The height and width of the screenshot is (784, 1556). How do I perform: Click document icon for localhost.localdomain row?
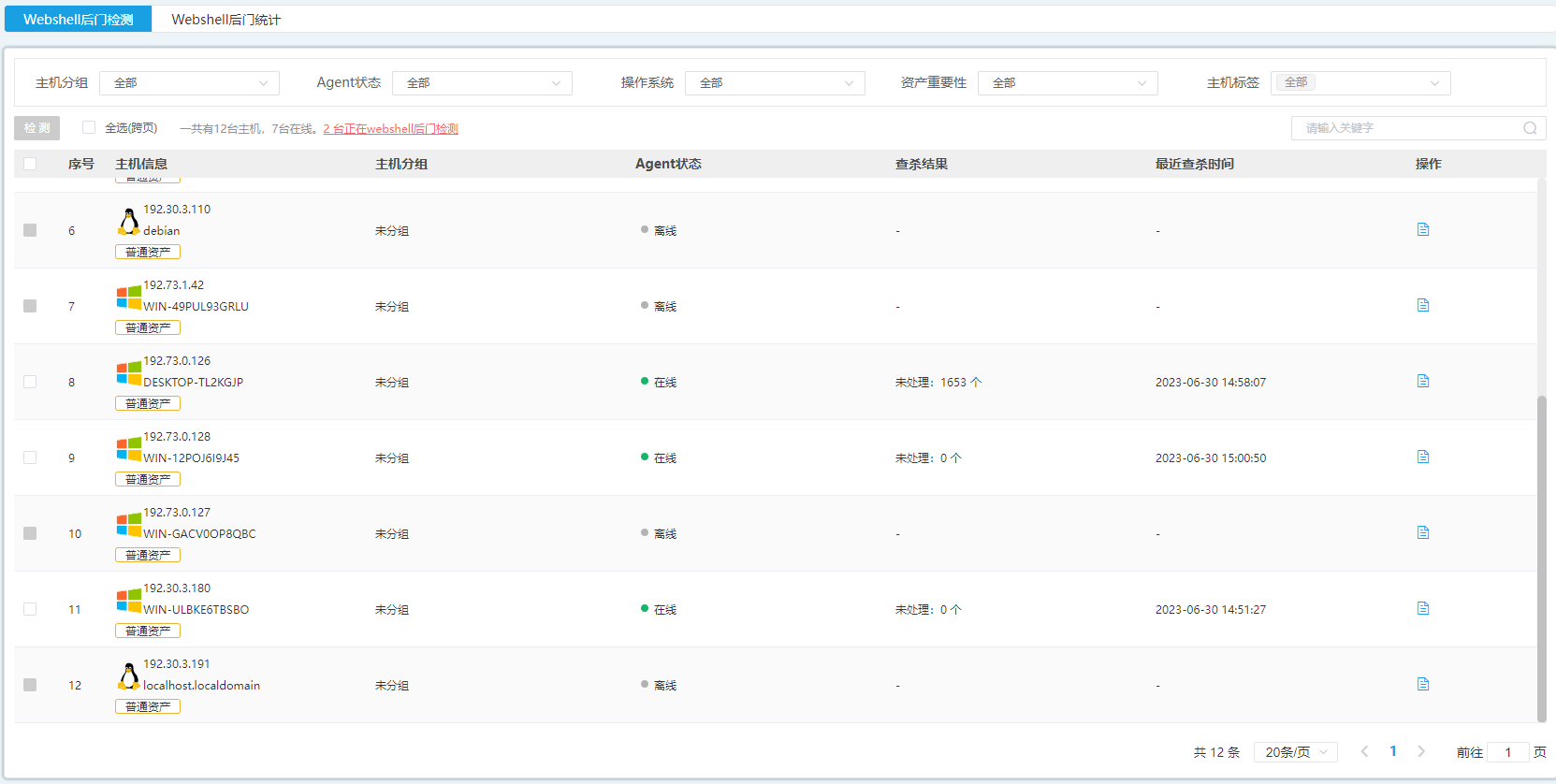[x=1422, y=685]
